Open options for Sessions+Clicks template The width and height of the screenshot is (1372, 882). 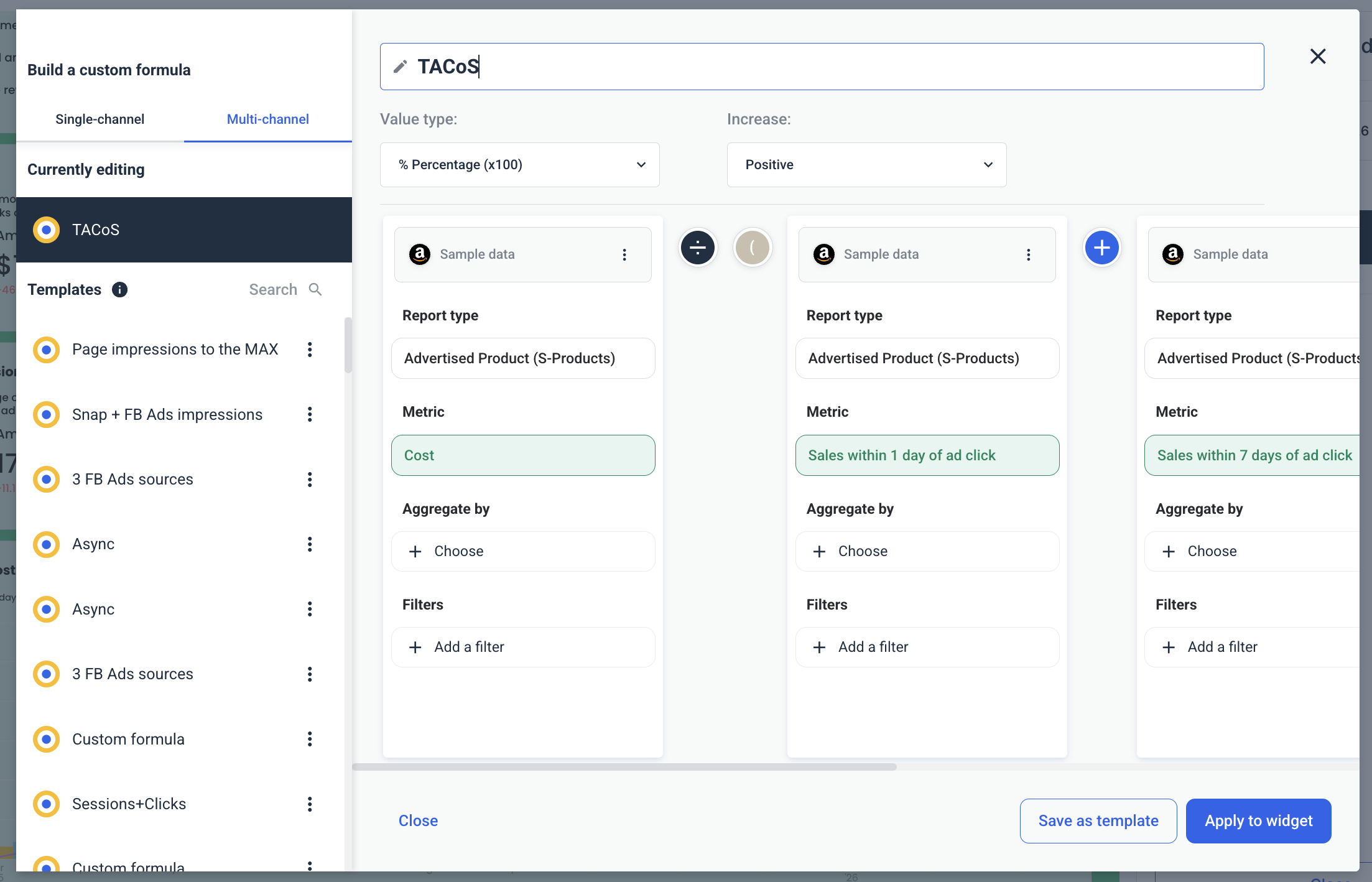pyautogui.click(x=310, y=804)
